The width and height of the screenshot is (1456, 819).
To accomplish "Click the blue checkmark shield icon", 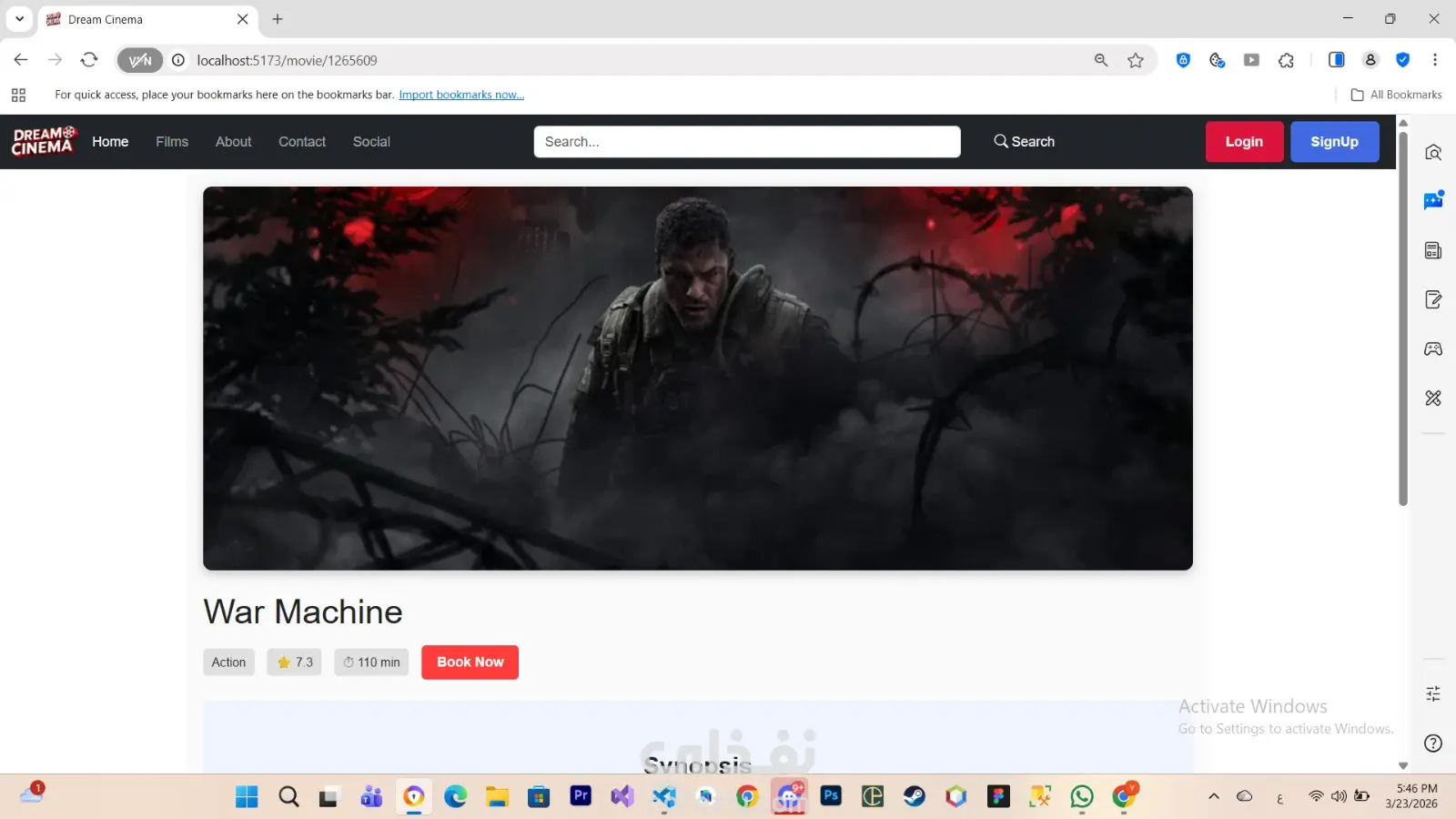I will (x=1403, y=60).
